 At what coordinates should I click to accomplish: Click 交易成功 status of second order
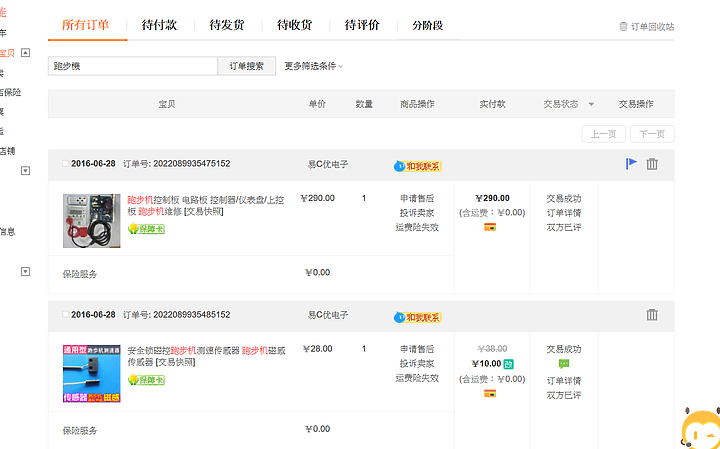[x=564, y=349]
